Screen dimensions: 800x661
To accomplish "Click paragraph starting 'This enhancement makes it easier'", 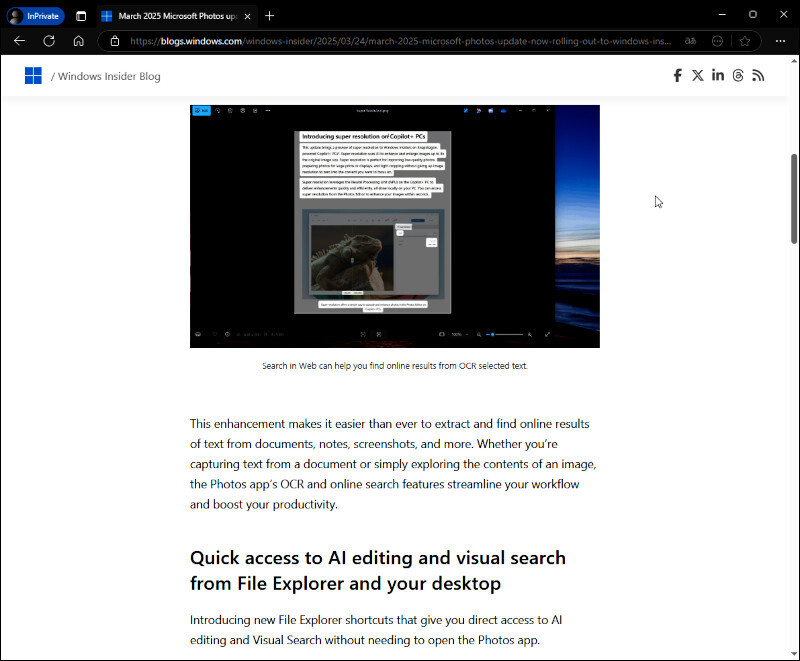I will click(x=393, y=464).
